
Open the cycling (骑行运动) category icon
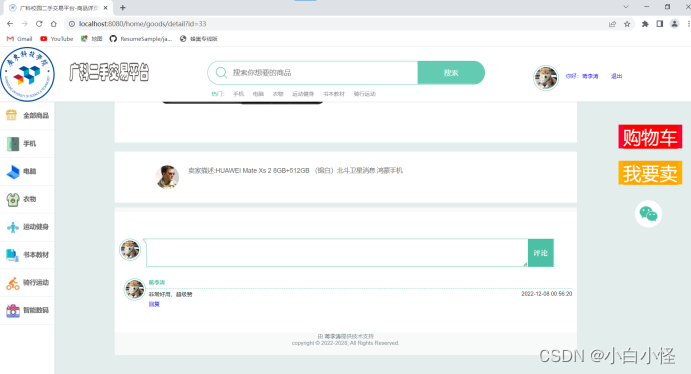point(13,283)
